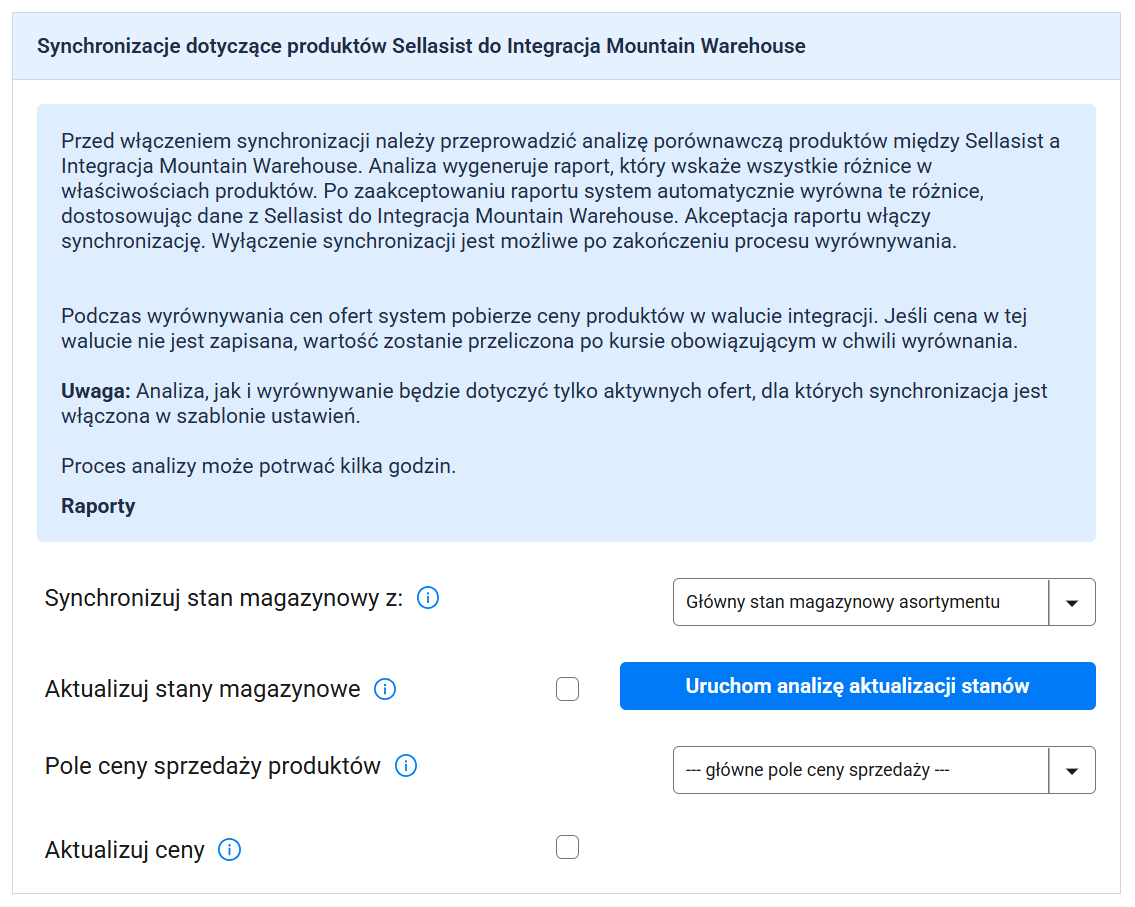Open the 'Raporty' link

tap(98, 506)
